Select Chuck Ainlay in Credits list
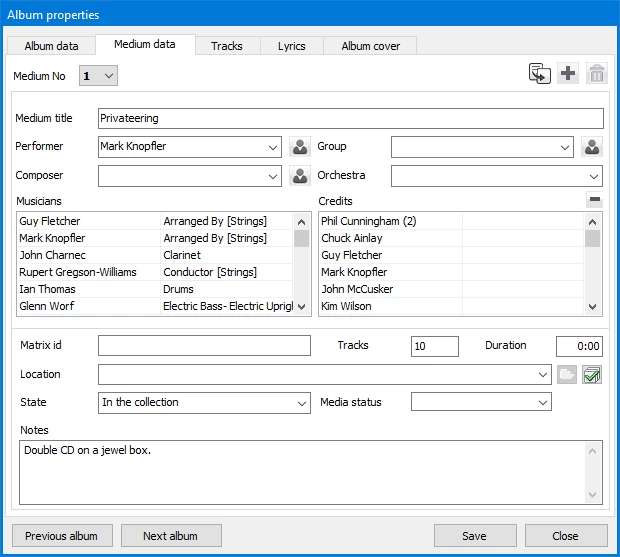The height and width of the screenshot is (557, 620). pos(352,238)
